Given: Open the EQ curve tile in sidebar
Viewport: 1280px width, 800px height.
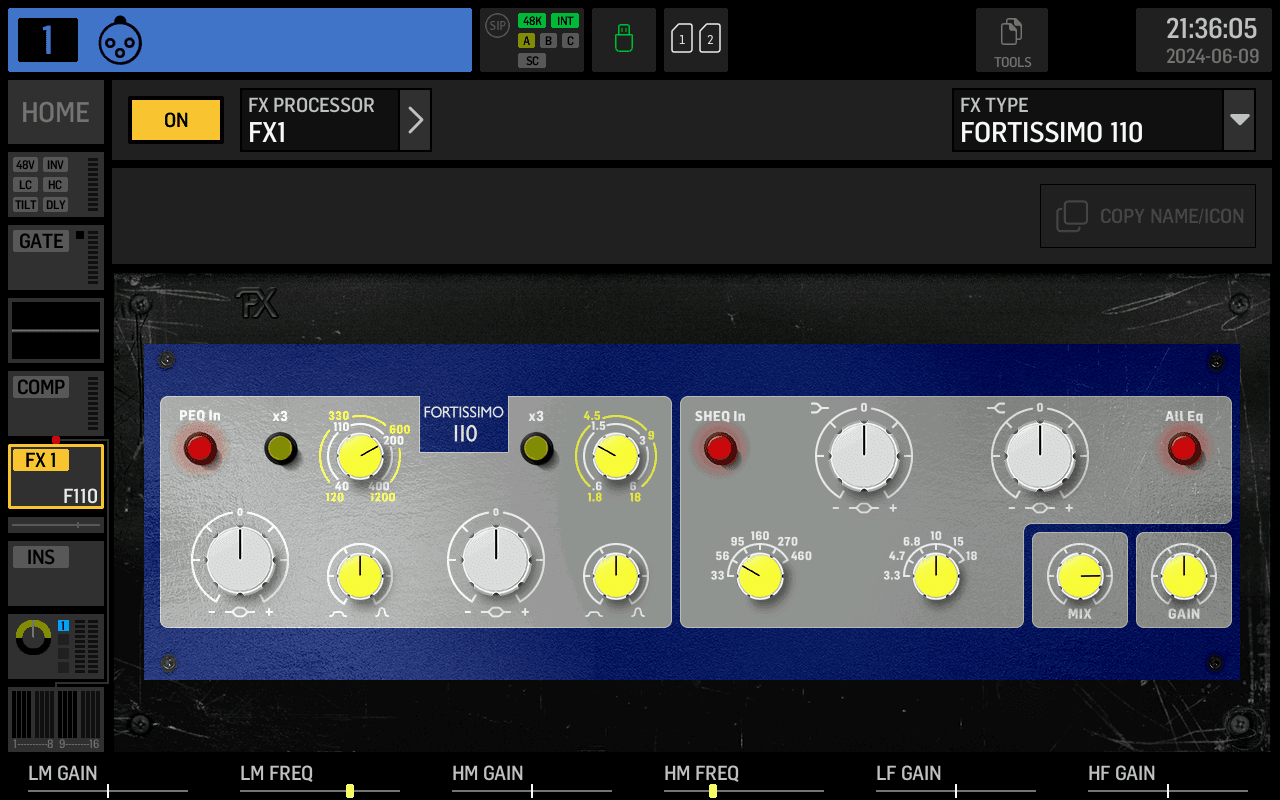Looking at the screenshot, I should [x=56, y=330].
